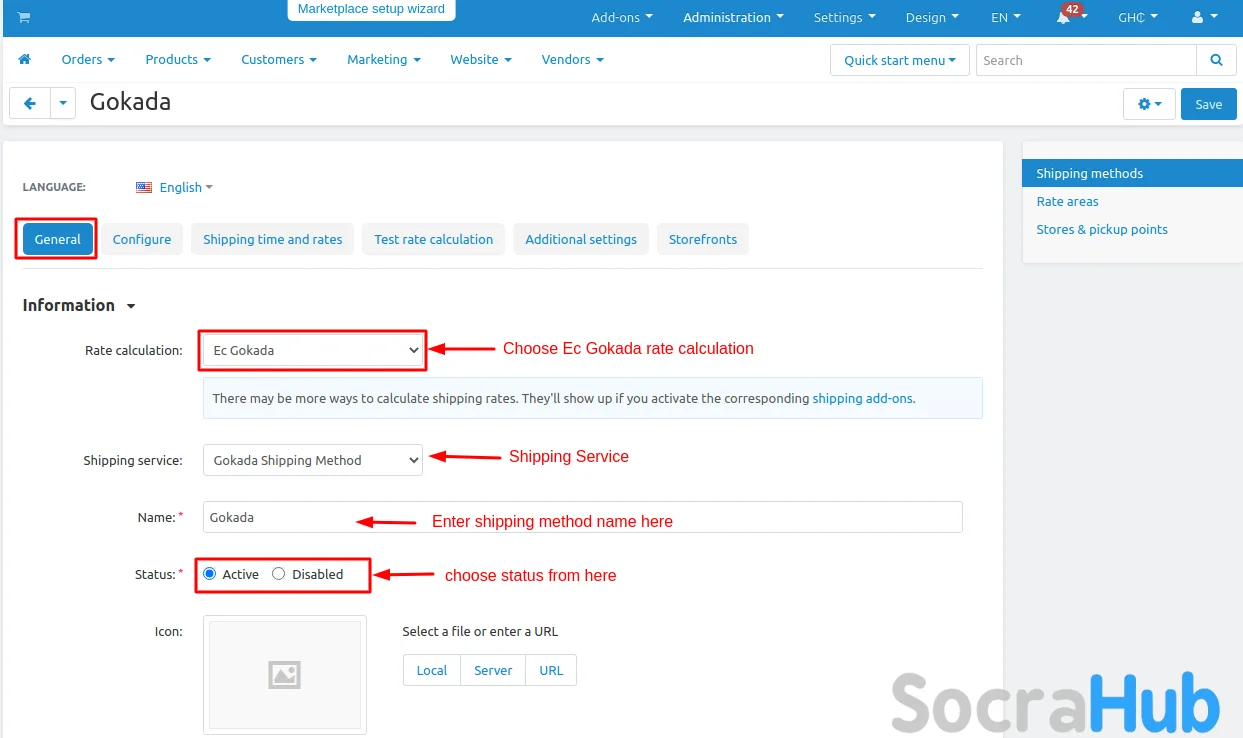Expand the English language selector

tap(186, 187)
